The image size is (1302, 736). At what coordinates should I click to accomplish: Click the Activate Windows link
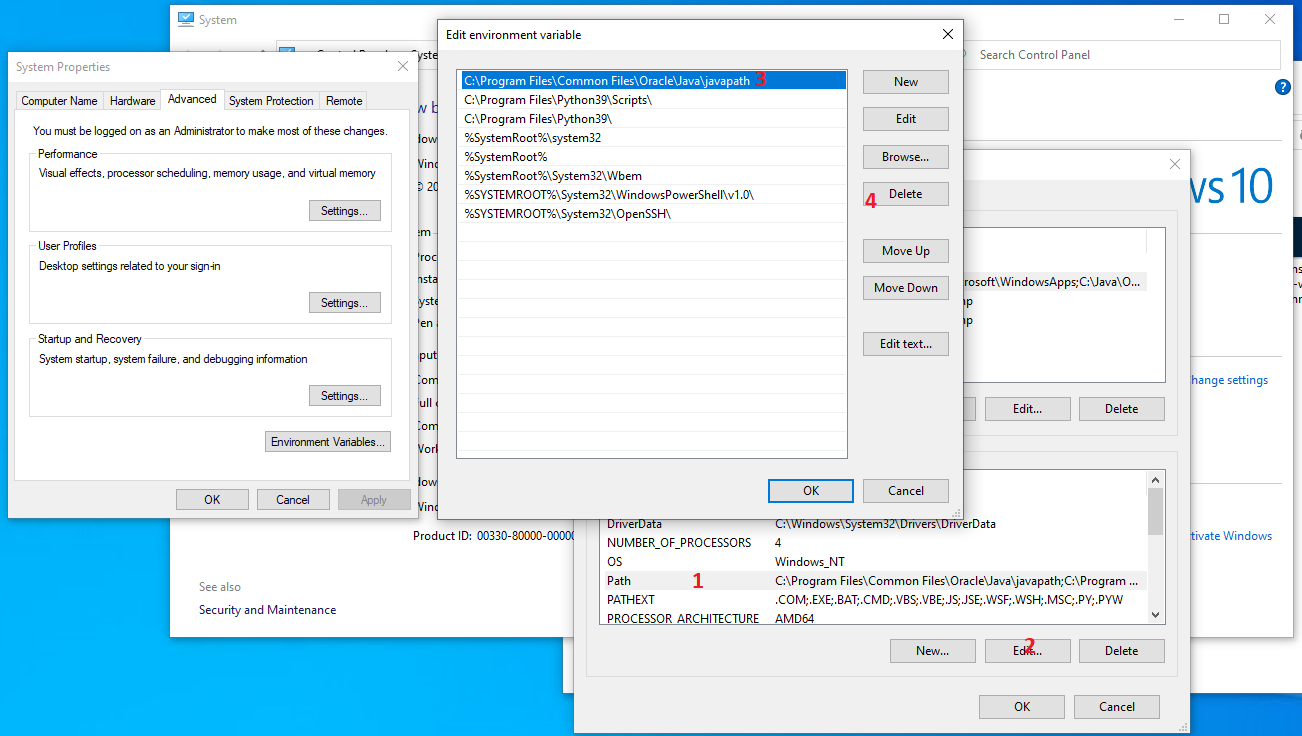pos(1230,536)
